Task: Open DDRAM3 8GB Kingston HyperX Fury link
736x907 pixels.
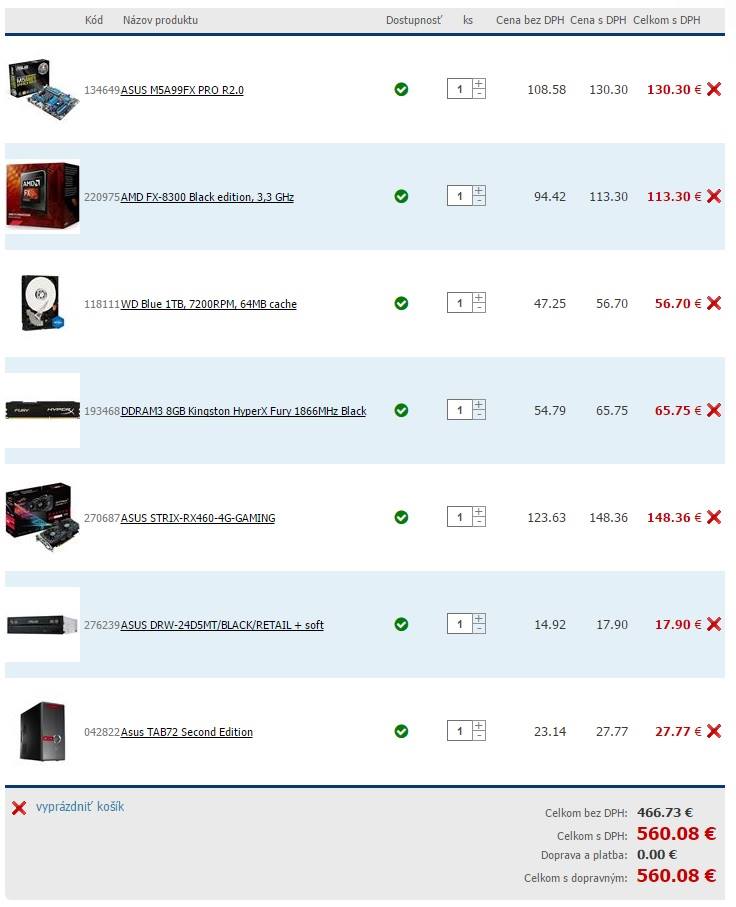Action: (x=243, y=411)
